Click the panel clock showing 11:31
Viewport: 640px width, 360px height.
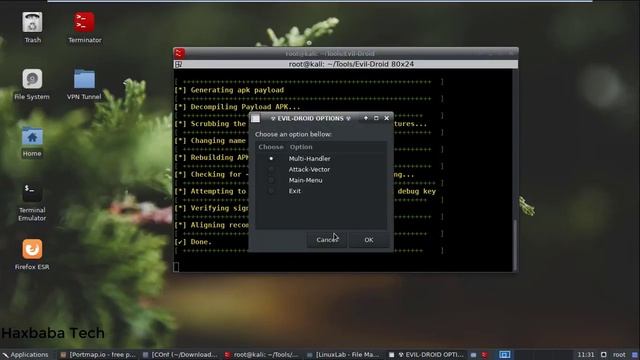click(x=586, y=355)
